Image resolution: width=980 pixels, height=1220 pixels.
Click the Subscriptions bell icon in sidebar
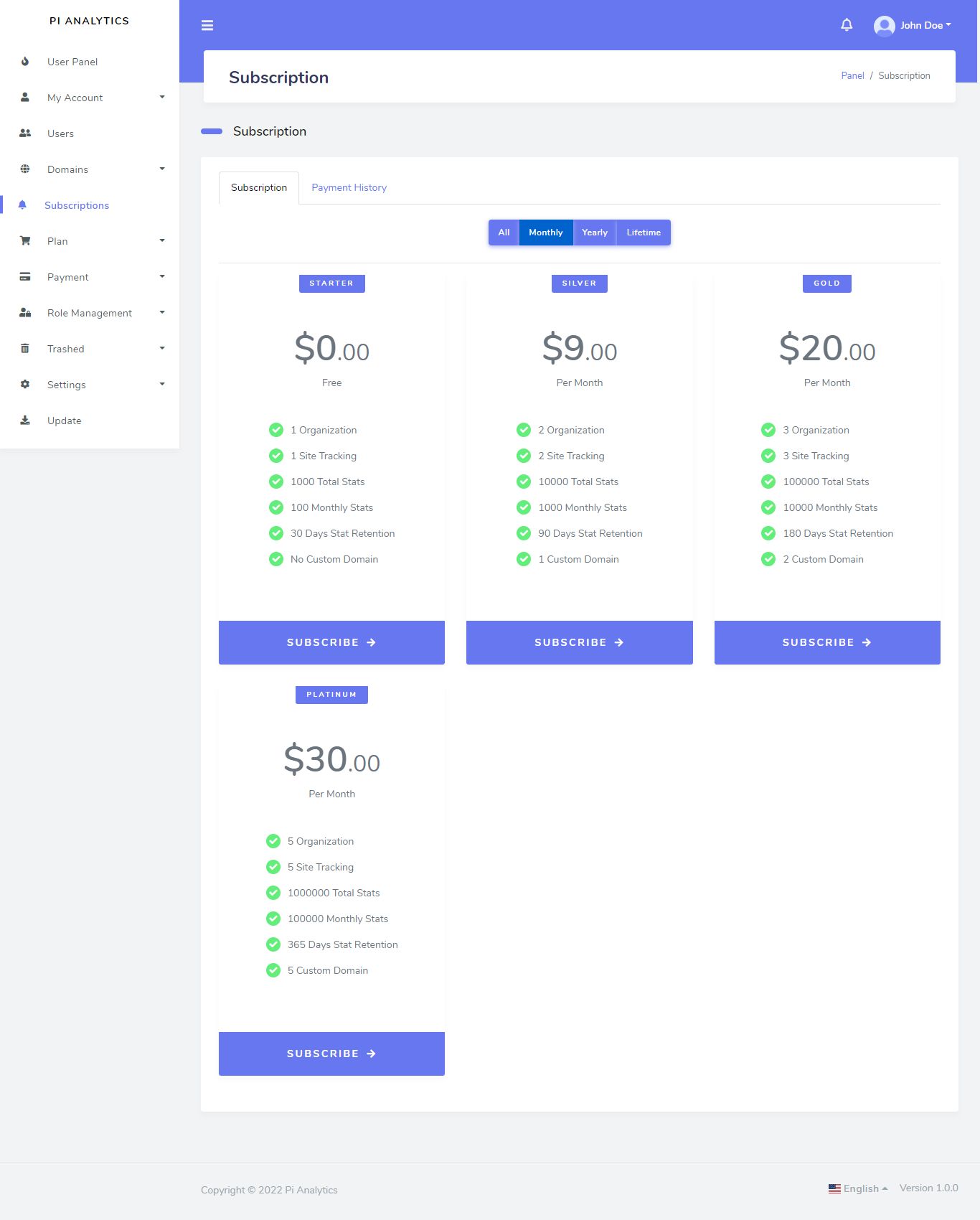coord(22,205)
